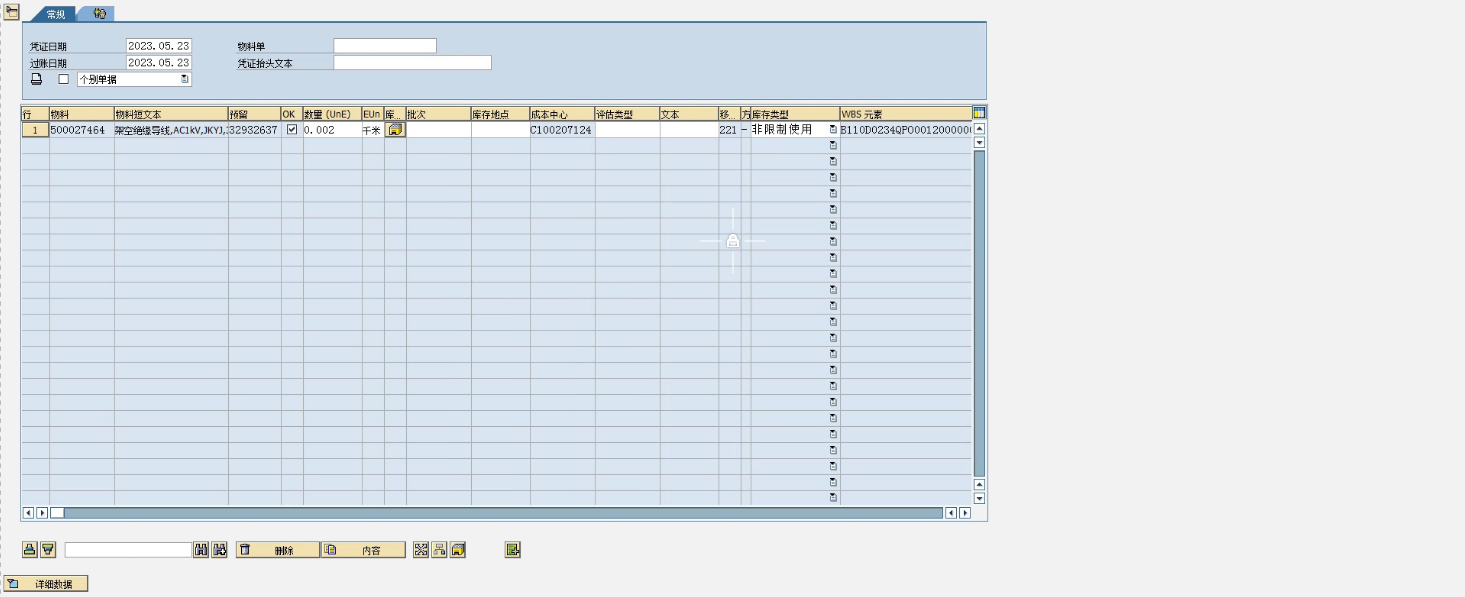The height and width of the screenshot is (597, 1465).
Task: Switch to the 常规 tab
Action: 55,14
